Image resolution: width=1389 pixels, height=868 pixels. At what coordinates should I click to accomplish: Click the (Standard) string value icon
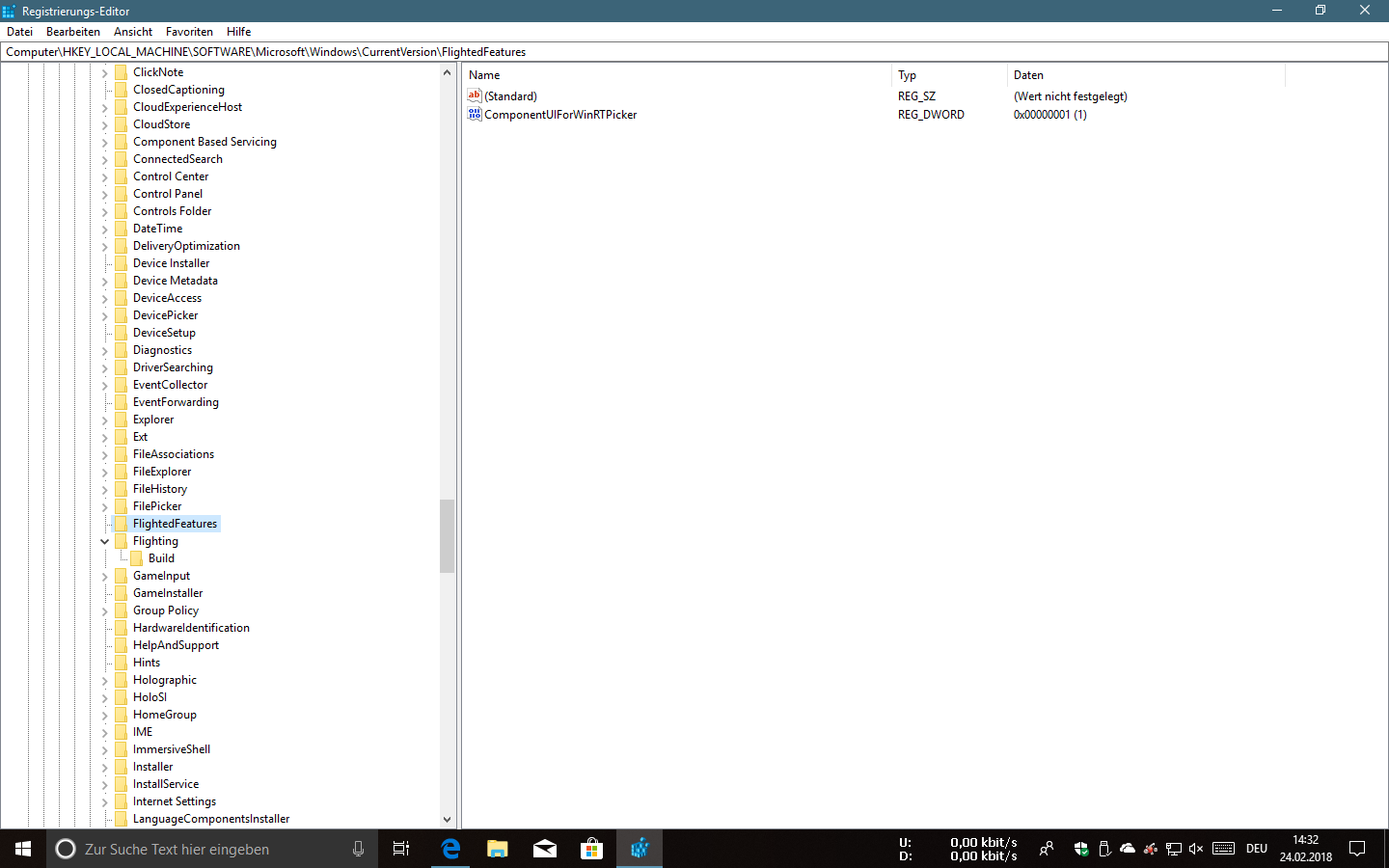pos(475,95)
